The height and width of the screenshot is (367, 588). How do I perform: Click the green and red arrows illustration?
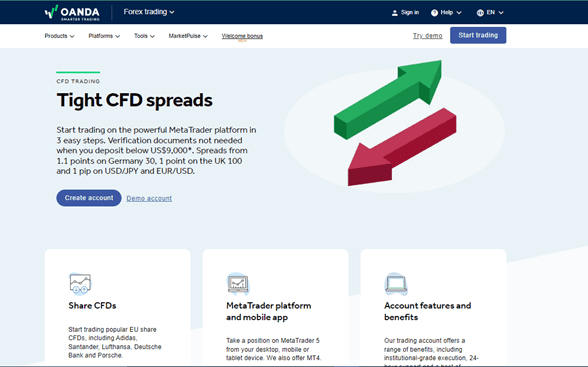click(394, 123)
